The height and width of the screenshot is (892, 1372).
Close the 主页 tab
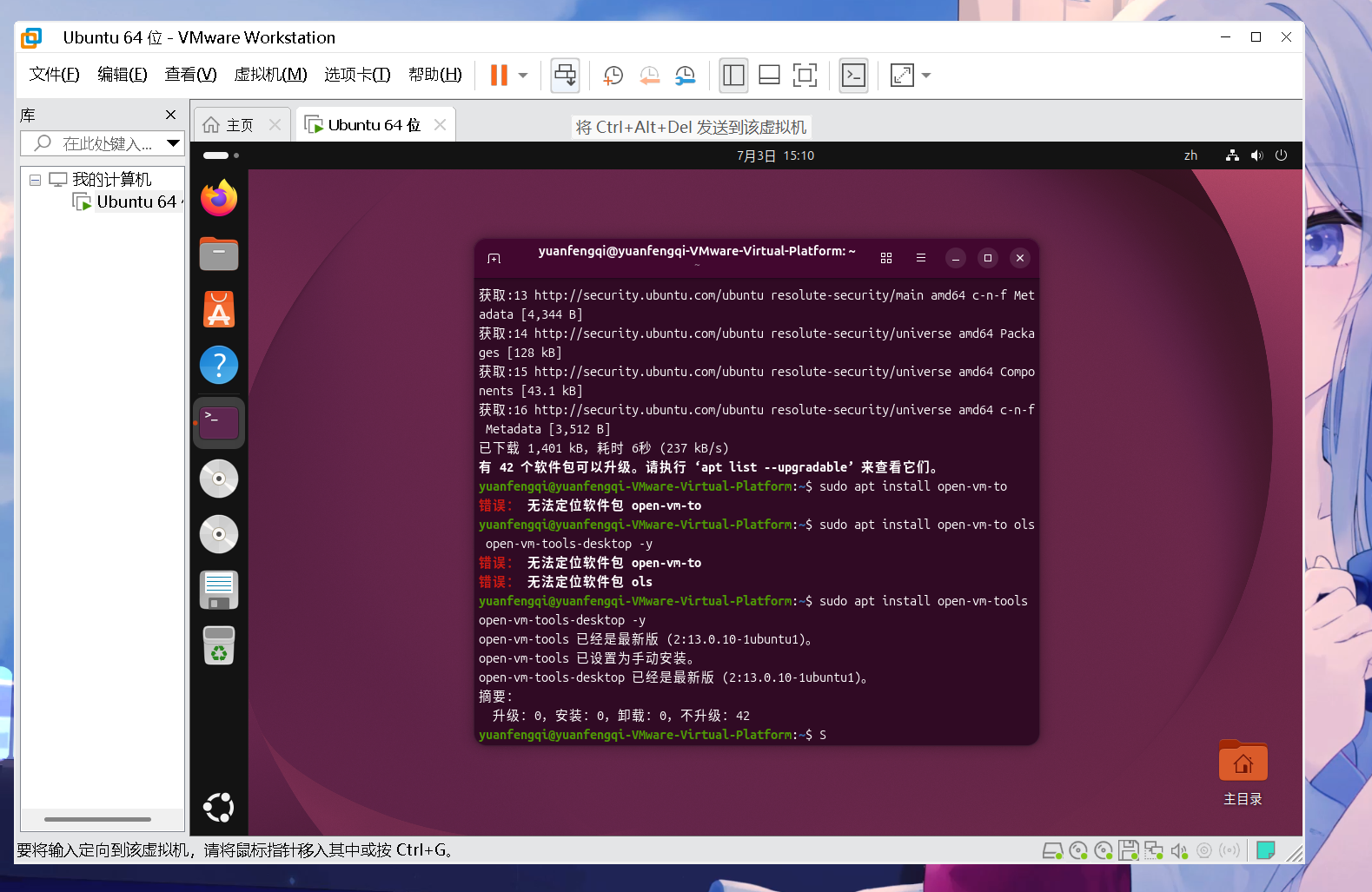tap(275, 125)
